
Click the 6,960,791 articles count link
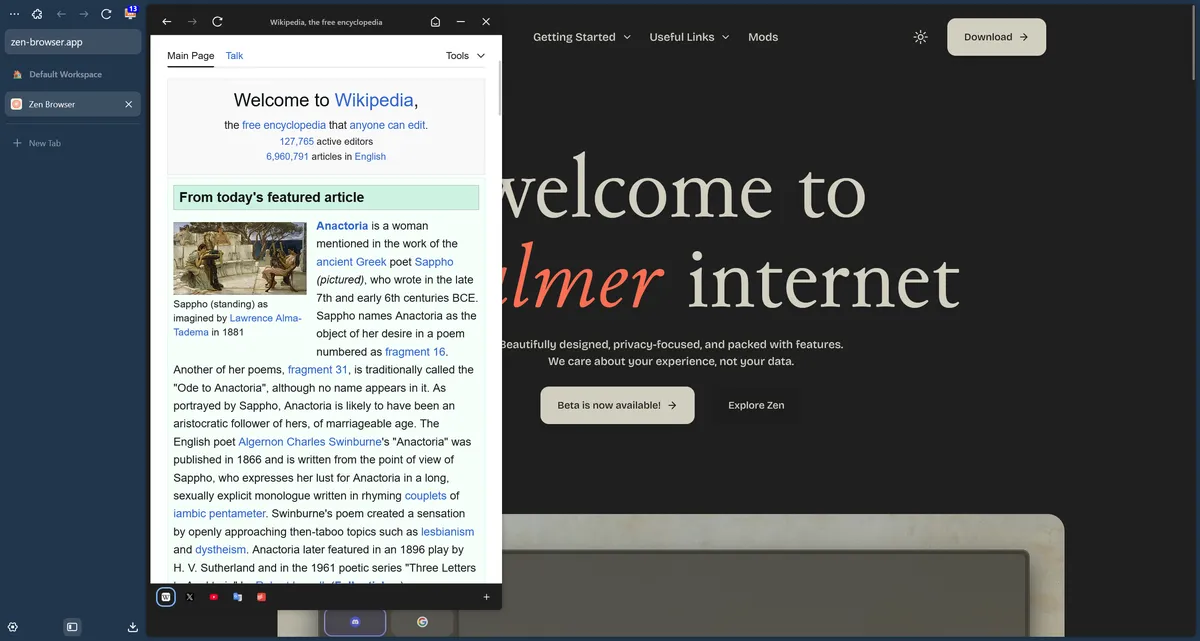(x=287, y=157)
